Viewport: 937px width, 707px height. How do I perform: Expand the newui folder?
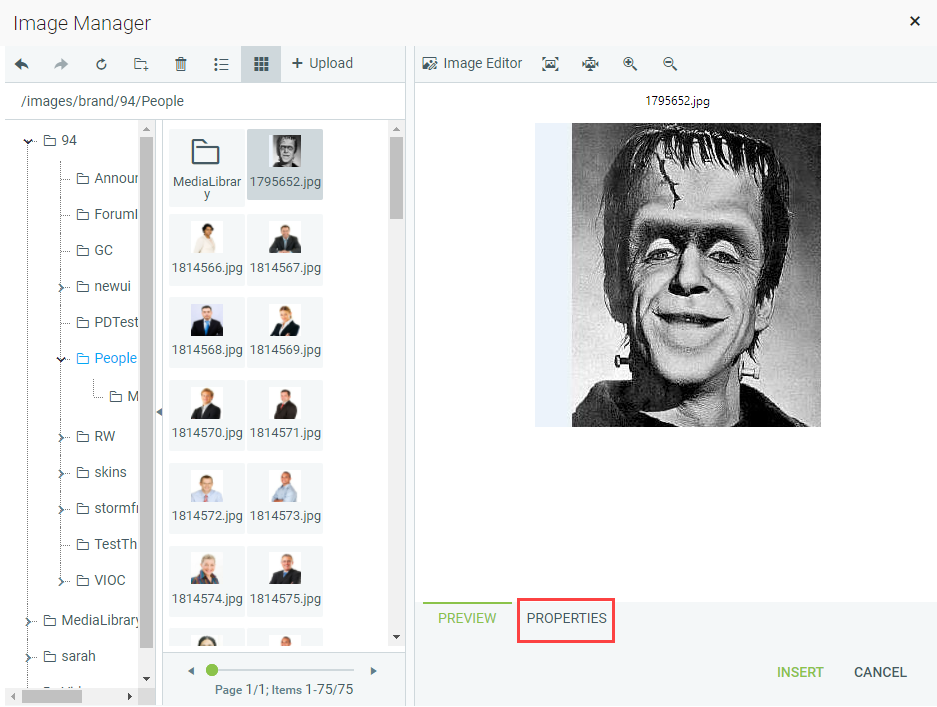(61, 287)
